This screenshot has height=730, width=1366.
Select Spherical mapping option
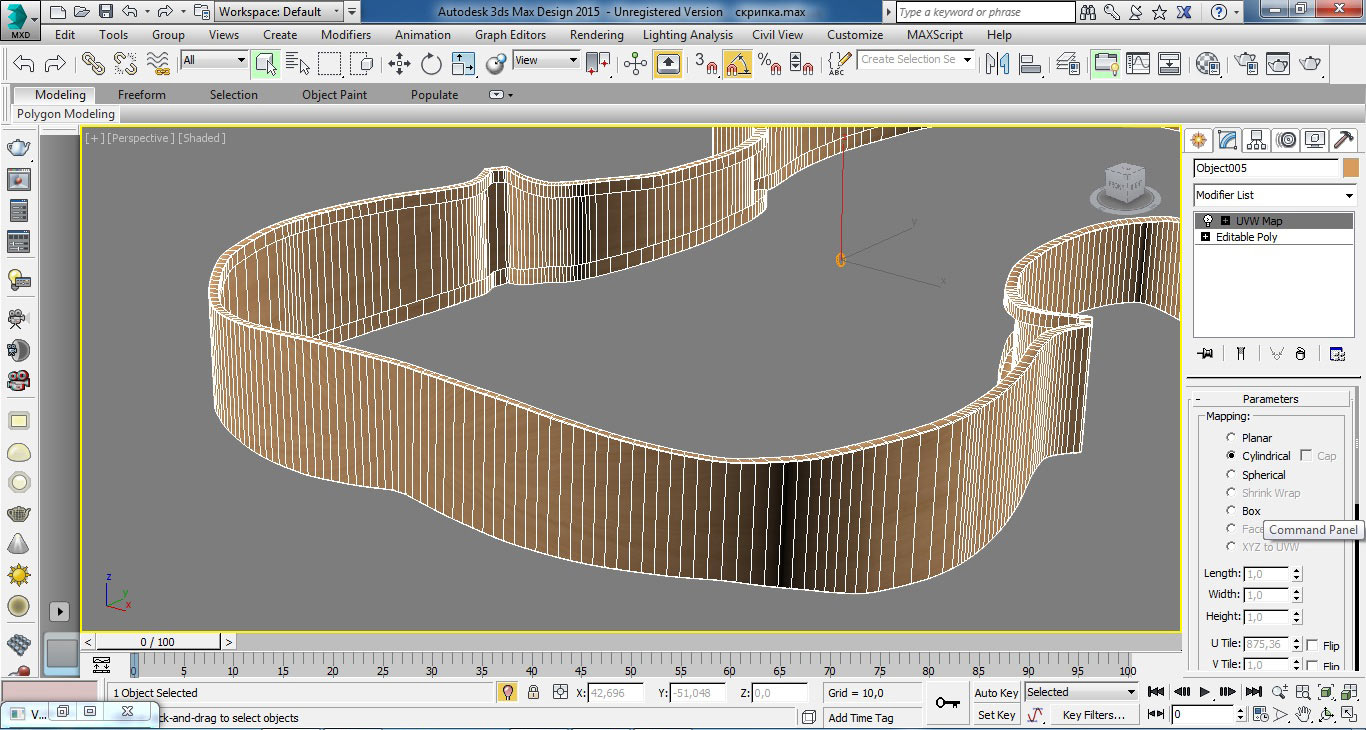1231,475
